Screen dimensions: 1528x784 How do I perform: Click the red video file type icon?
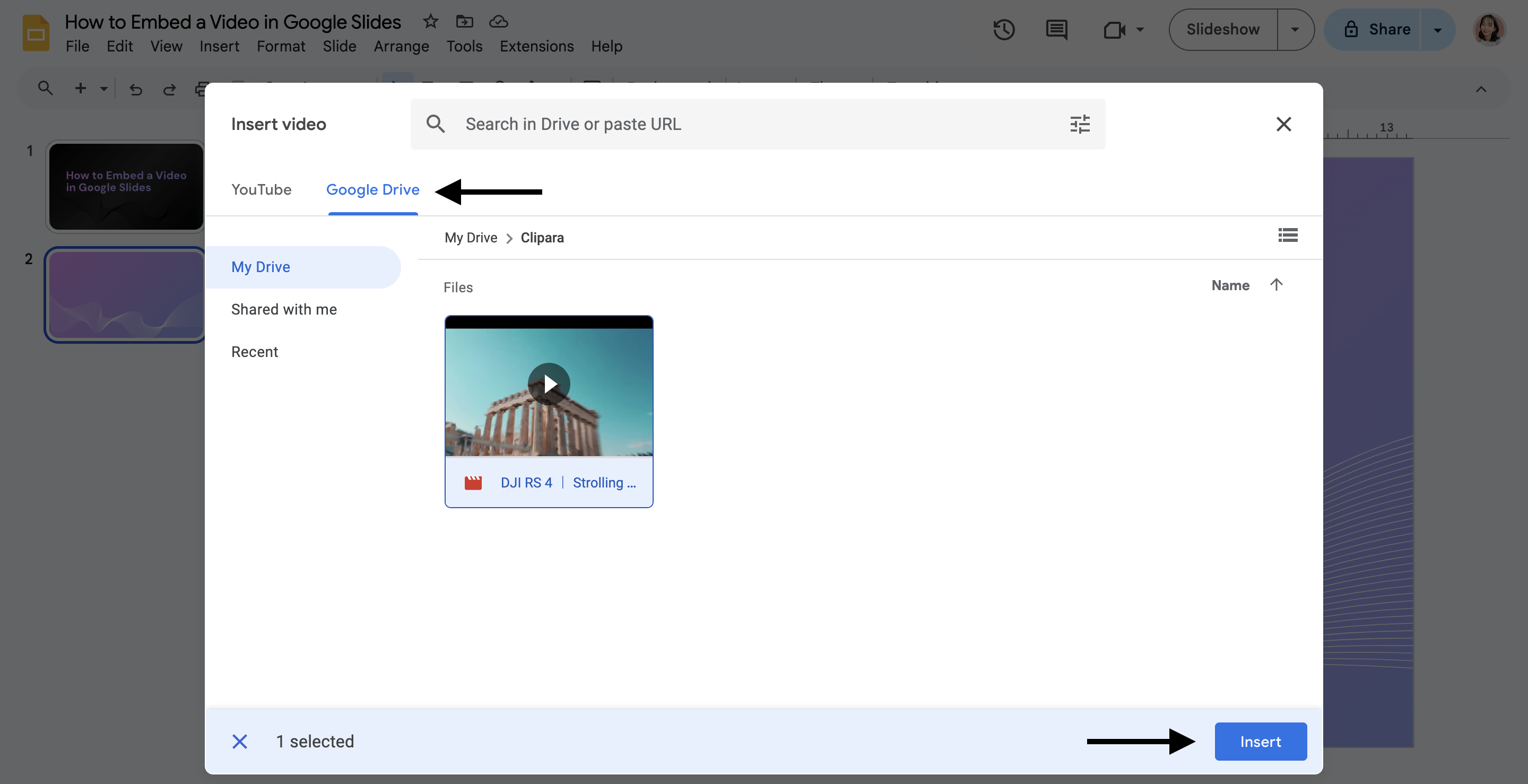(x=473, y=483)
